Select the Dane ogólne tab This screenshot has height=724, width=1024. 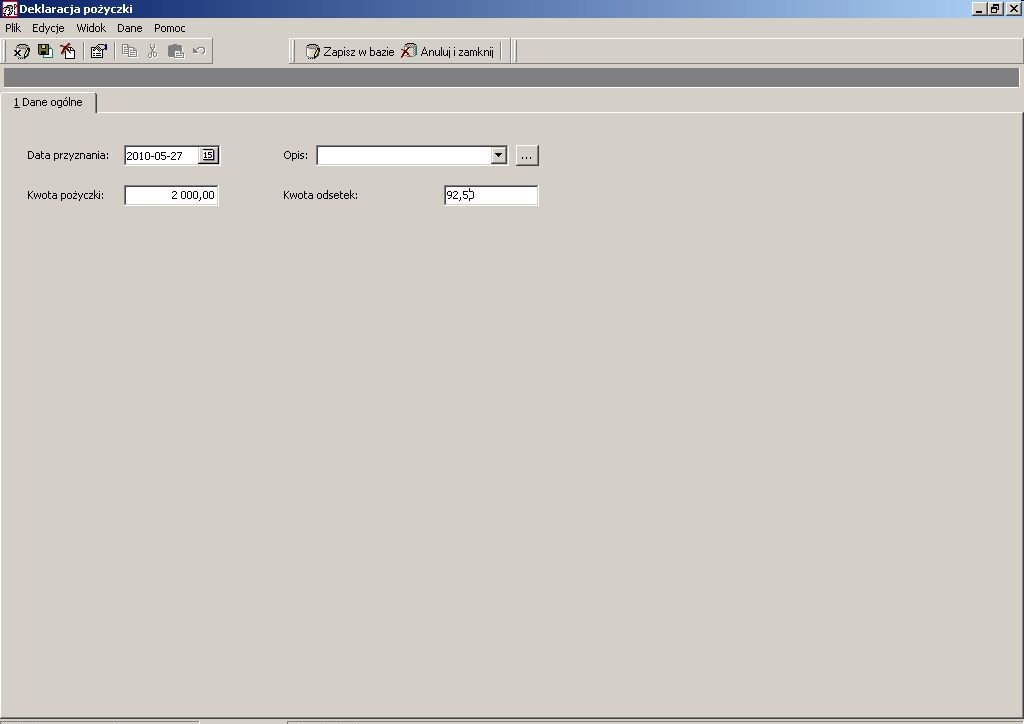coord(48,102)
